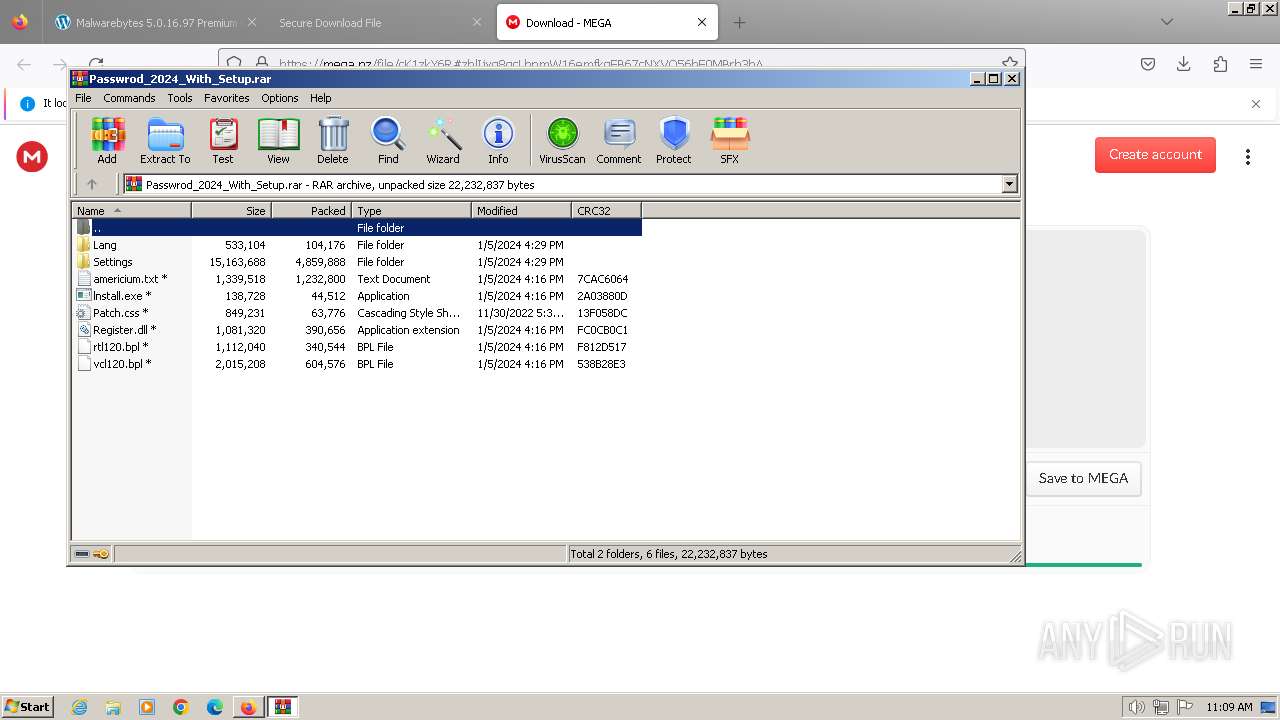The image size is (1280, 720).
Task: Sort by the Type column header
Action: (x=411, y=211)
